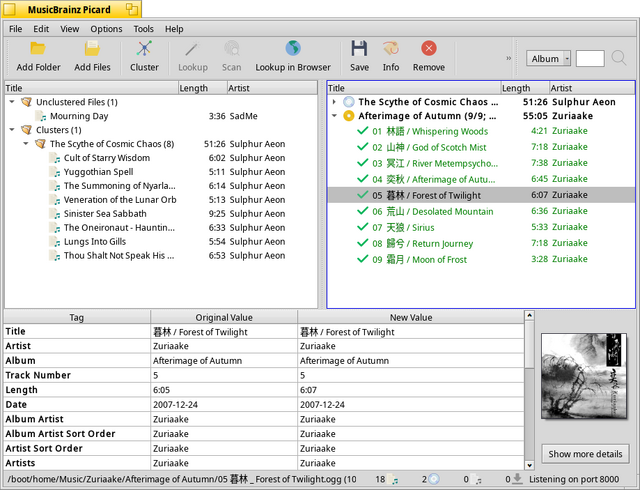Click the New Value column header
This screenshot has height=490, width=640.
411,317
